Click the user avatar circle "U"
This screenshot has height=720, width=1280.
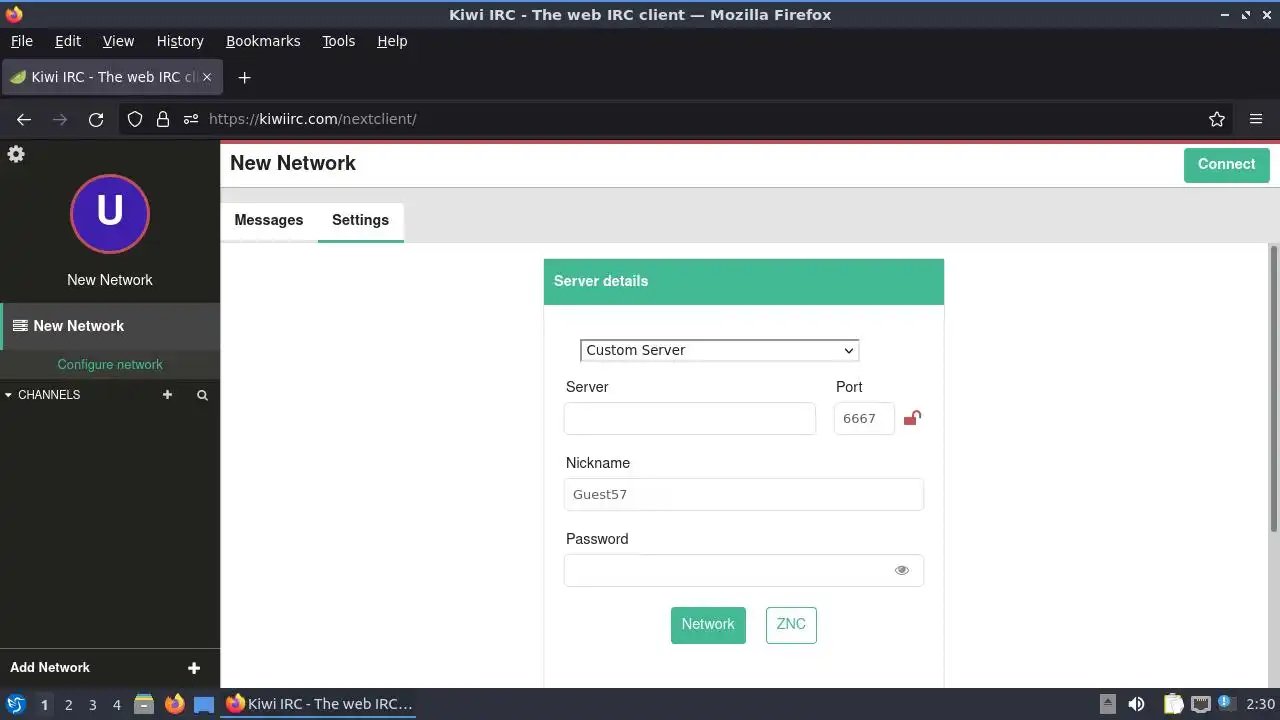tap(110, 213)
